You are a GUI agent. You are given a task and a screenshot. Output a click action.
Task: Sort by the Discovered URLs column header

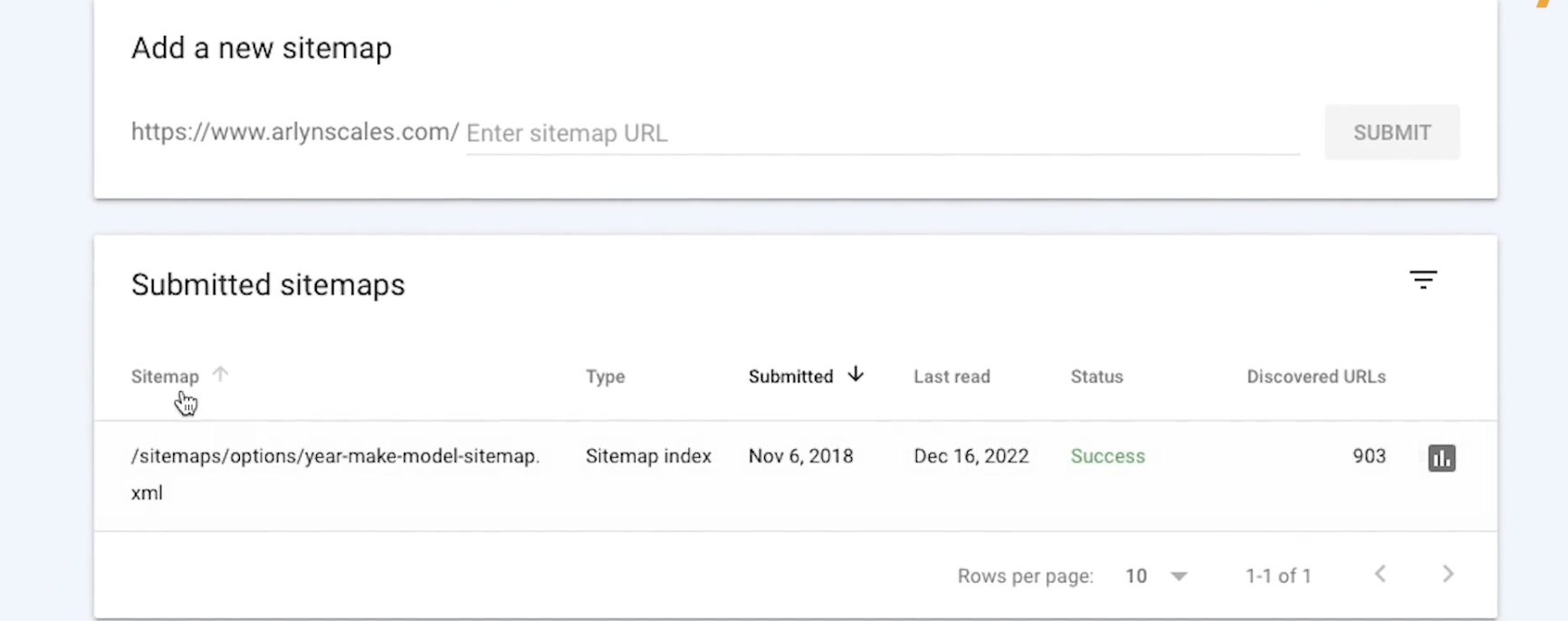point(1316,377)
